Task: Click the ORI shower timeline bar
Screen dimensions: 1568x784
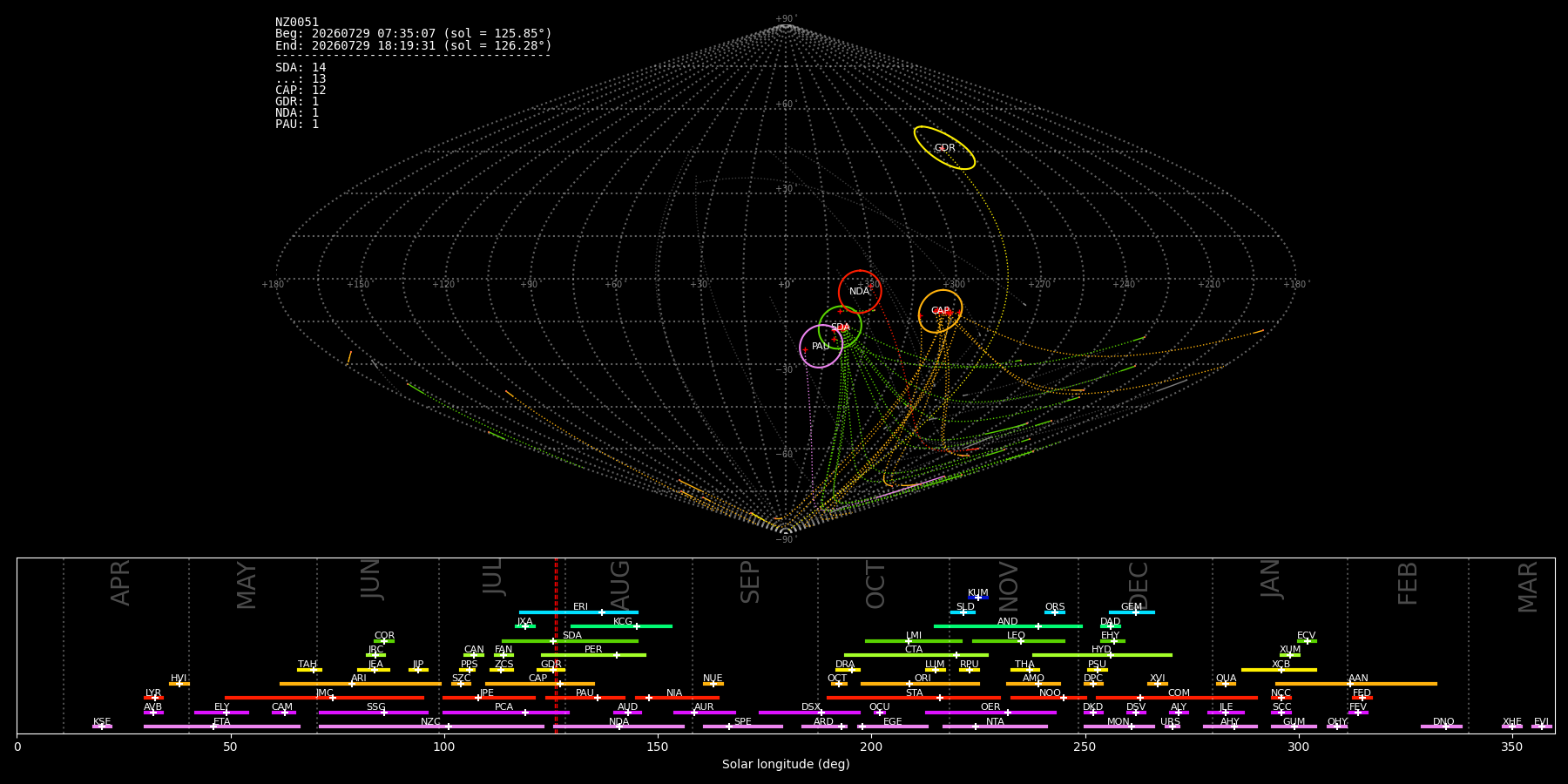Action: [x=920, y=684]
